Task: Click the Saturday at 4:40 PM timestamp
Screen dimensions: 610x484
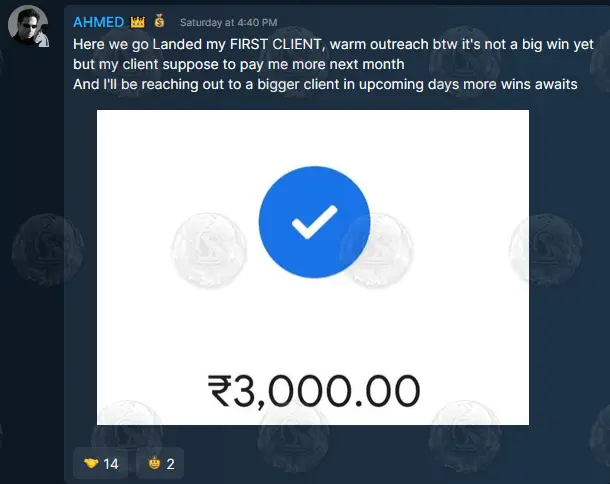Action: point(228,23)
